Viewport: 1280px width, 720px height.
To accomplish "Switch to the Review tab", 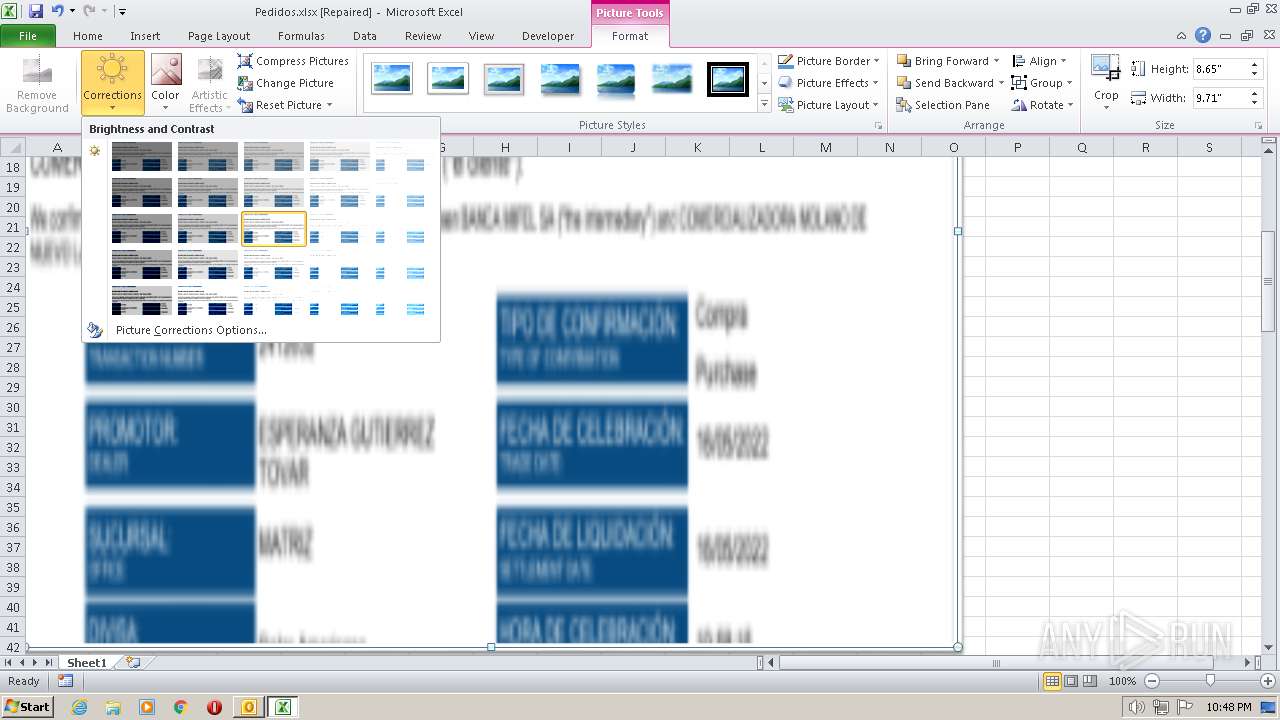I will click(x=423, y=36).
